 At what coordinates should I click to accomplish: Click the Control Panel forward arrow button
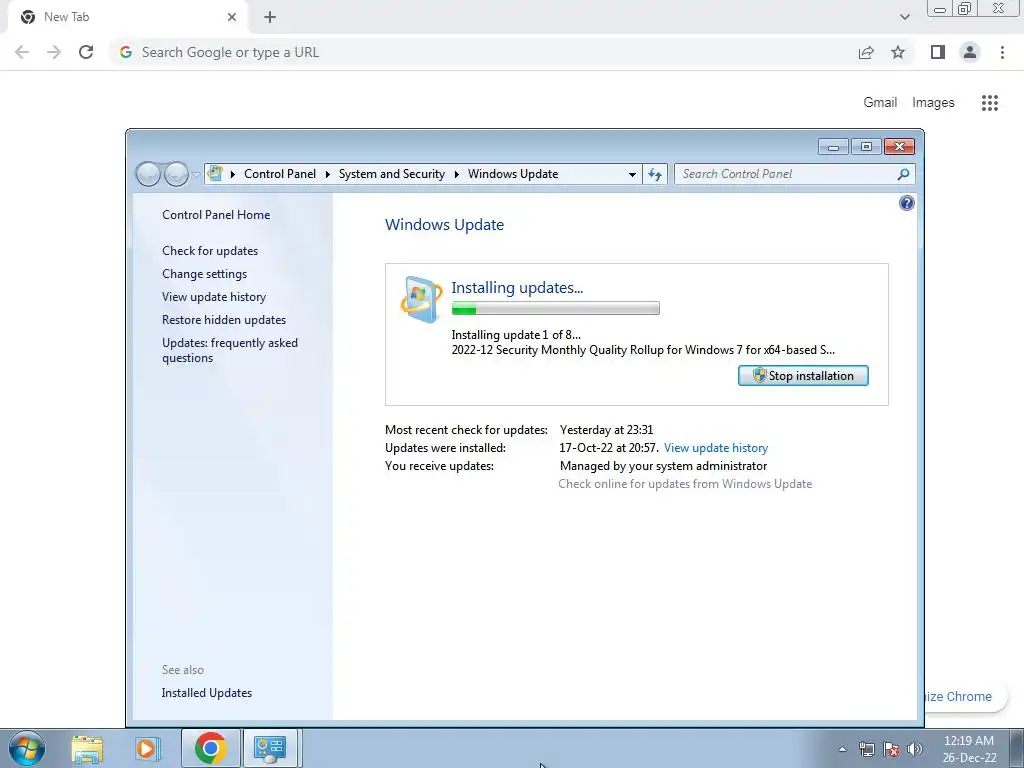click(176, 174)
